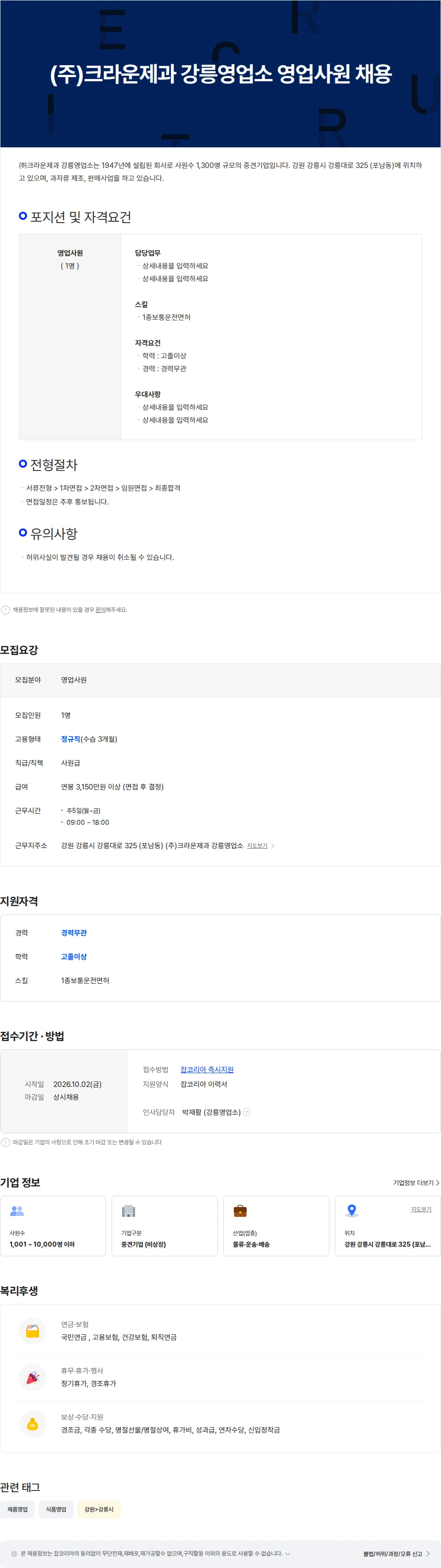
Task: Click the location pin icon
Action: click(x=351, y=1211)
